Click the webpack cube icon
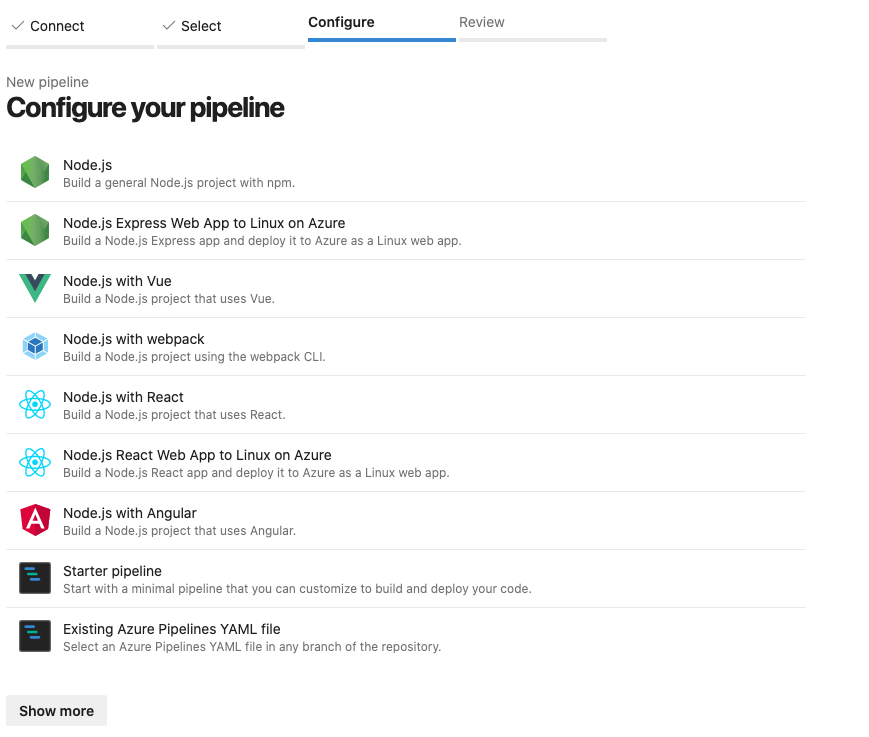869x737 pixels. coord(35,347)
